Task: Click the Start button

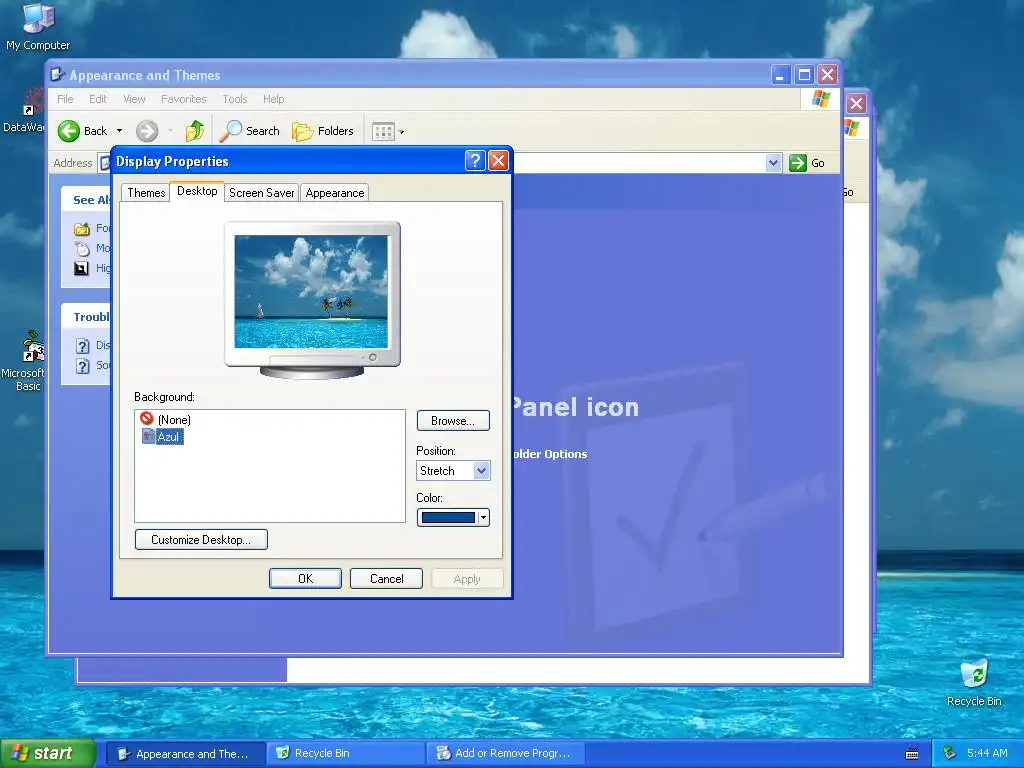Action: coord(47,753)
